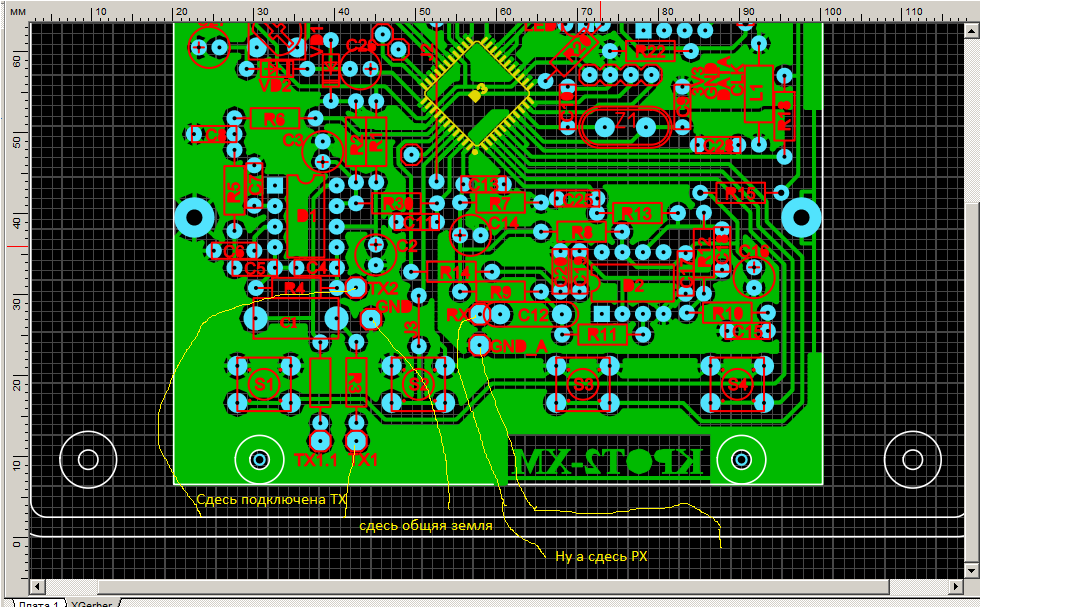The width and height of the screenshot is (1070, 607).
Task: Click the KPOT2-XM board label
Action: (607, 462)
